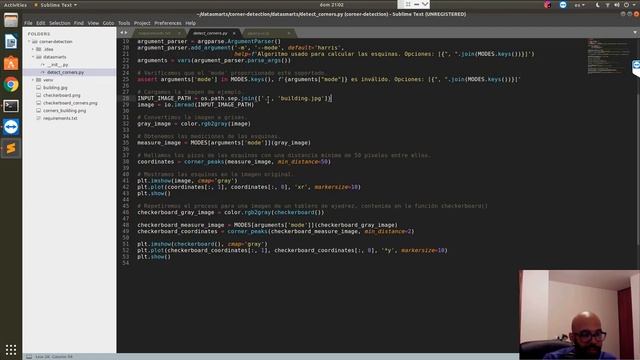Click the Line/Column indicator in status bar
The width and height of the screenshot is (640, 360).
pos(54,357)
